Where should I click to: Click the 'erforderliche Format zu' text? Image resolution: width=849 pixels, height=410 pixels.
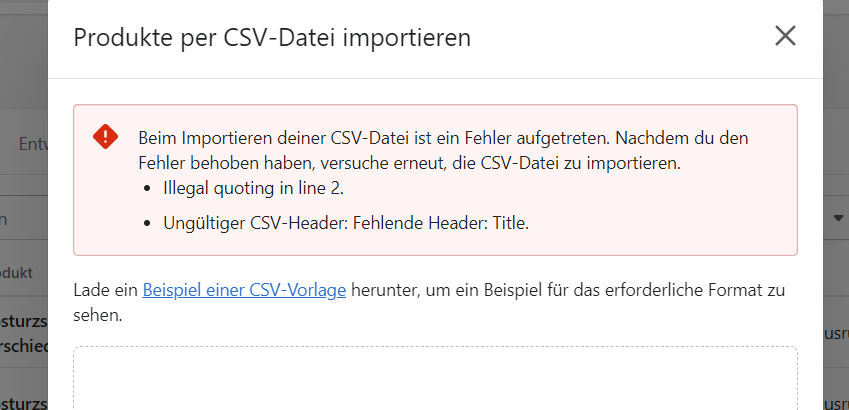(698, 290)
